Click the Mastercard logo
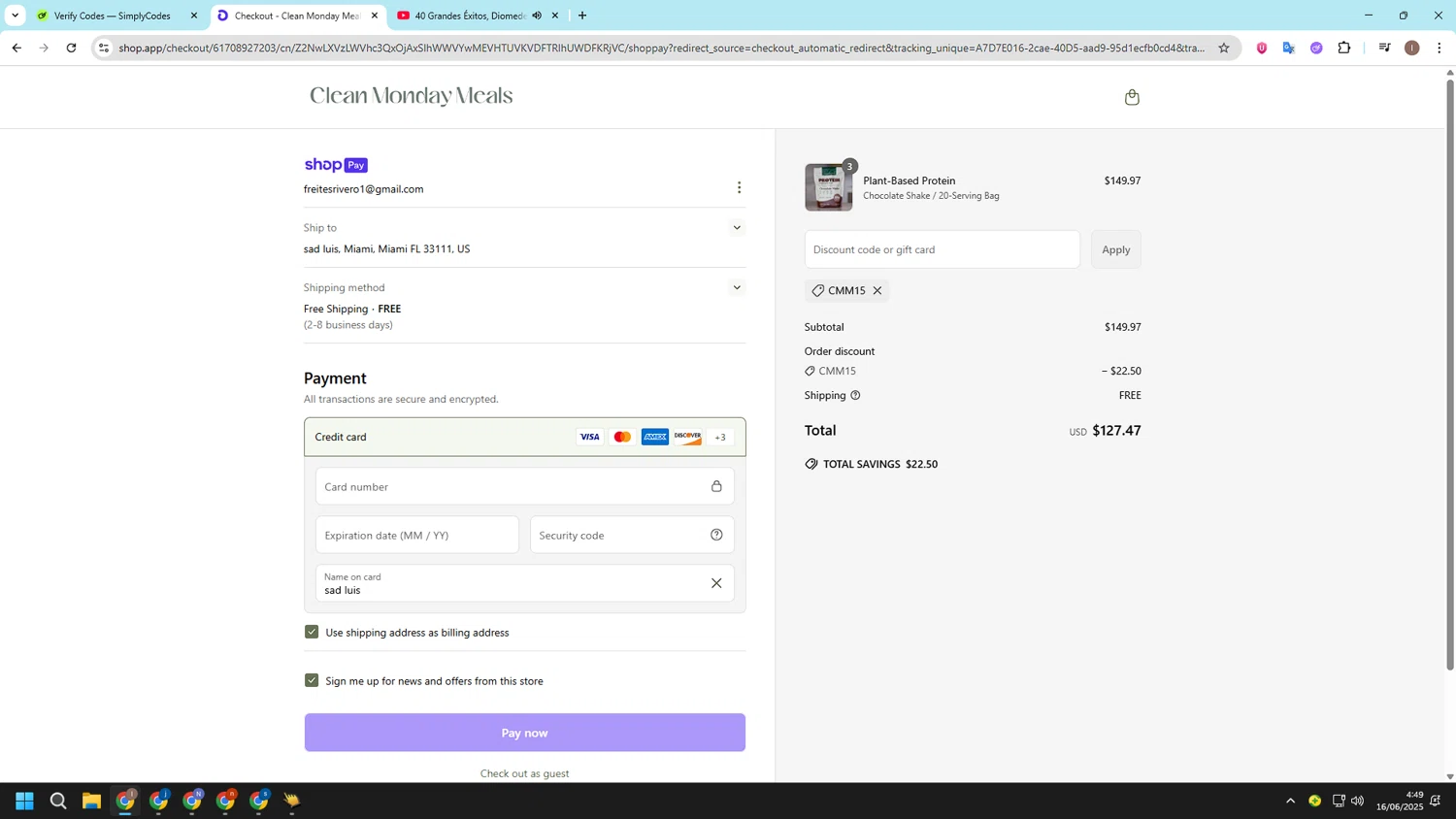Screen dimensions: 1456x819 pos(622,437)
